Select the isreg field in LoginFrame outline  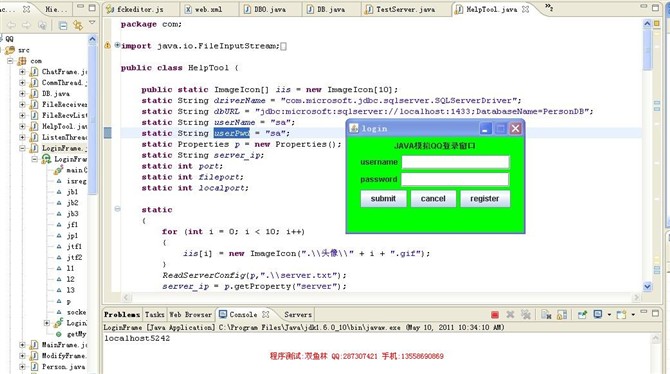click(72, 181)
